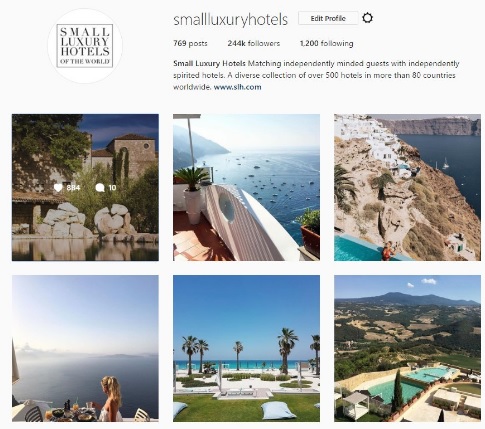Viewport: 485px width, 429px height.
Task: Click the 769 posts count
Action: (x=190, y=43)
